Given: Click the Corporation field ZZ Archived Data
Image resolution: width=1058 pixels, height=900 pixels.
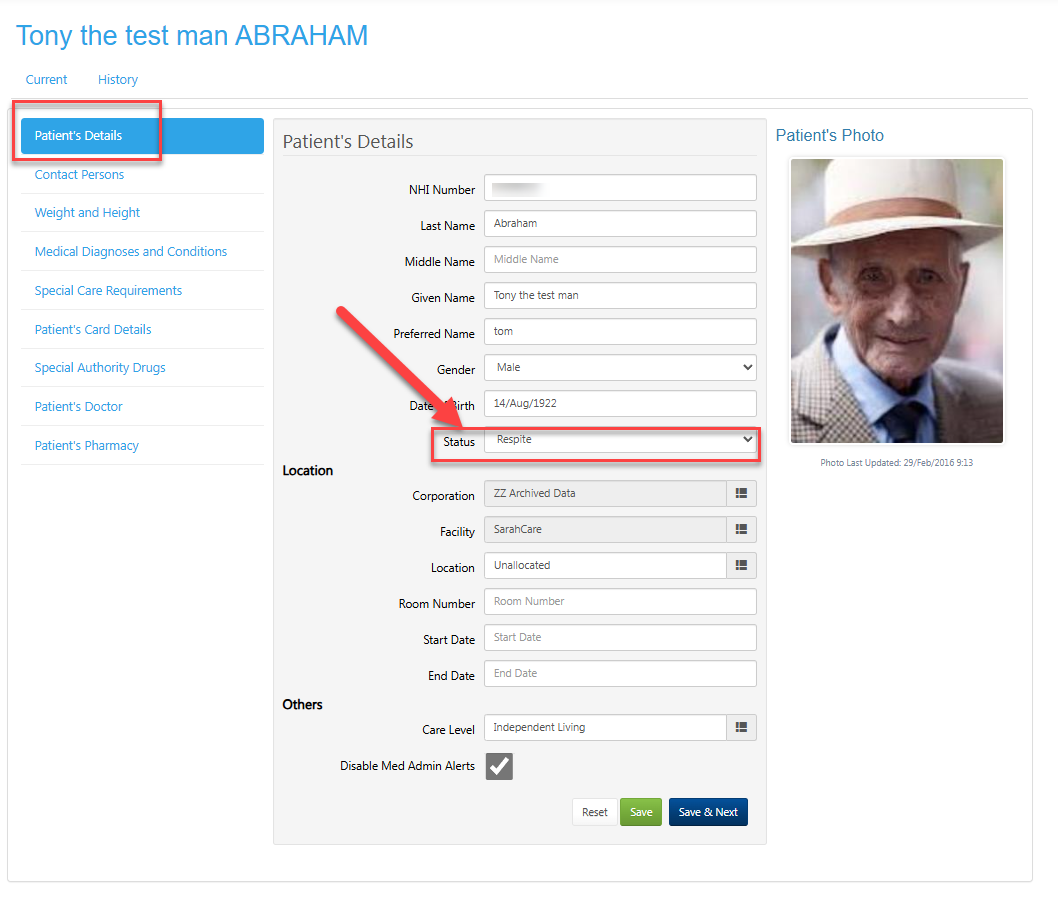Looking at the screenshot, I should [605, 493].
